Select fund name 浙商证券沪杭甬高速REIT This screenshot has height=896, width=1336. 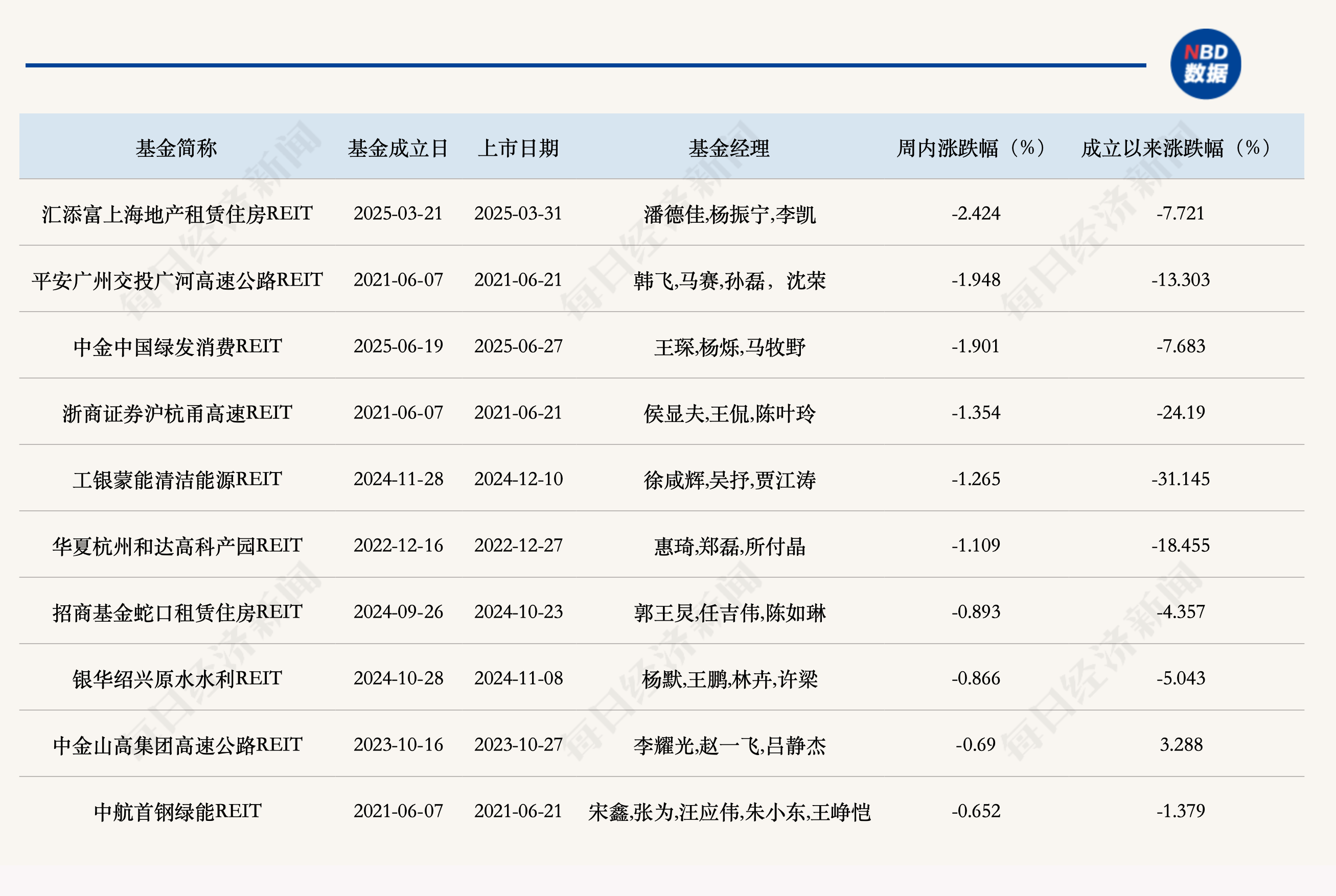point(177,413)
